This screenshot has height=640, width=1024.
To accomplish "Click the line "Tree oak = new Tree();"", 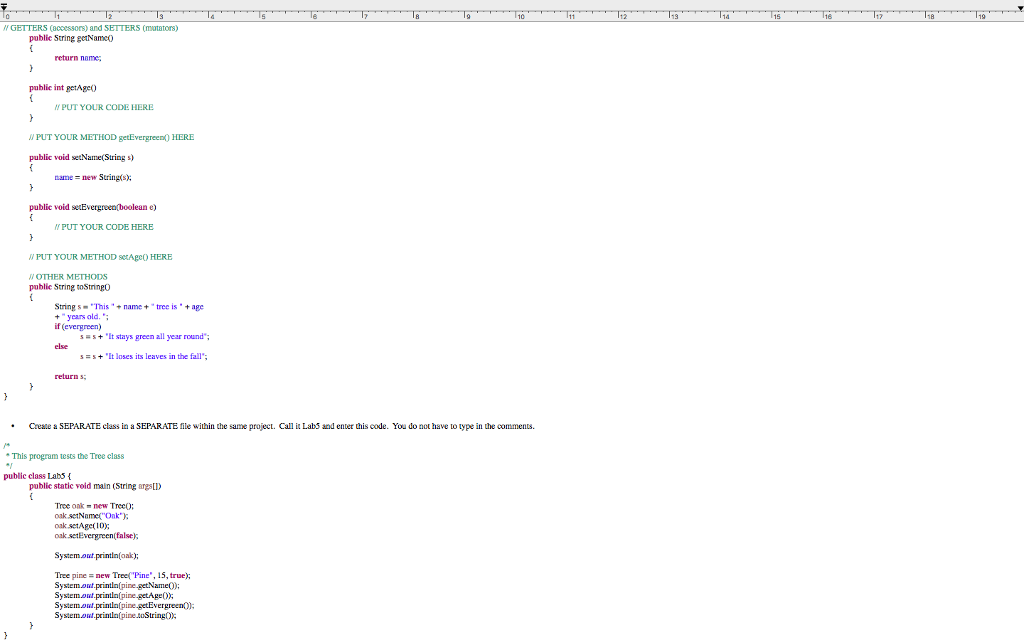I will point(94,506).
